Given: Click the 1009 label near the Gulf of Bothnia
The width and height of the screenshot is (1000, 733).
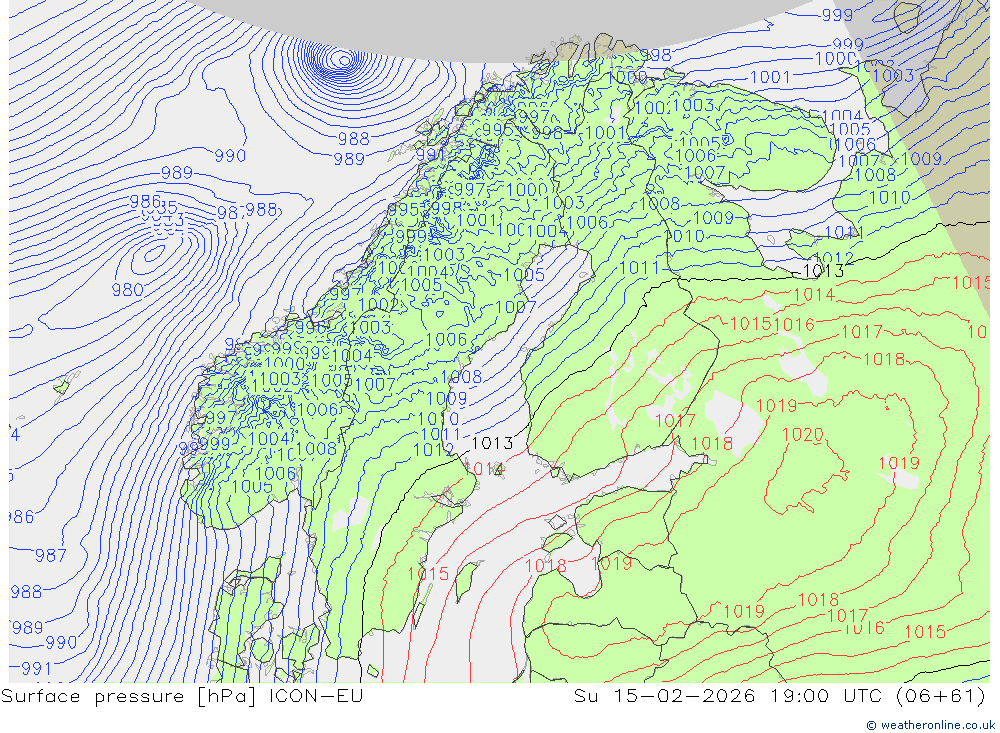Looking at the screenshot, I should 446,399.
